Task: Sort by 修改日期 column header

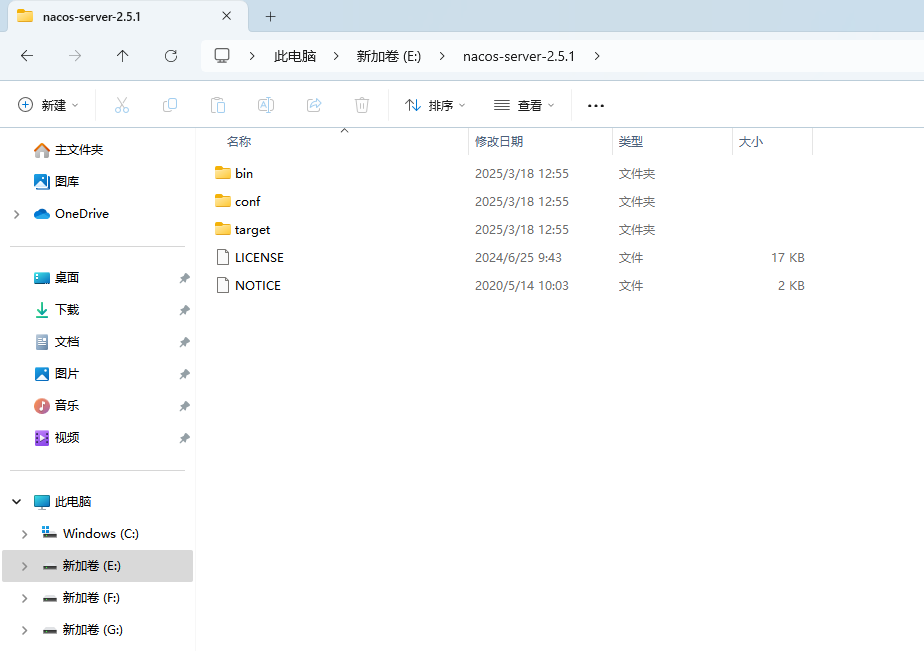Action: (x=499, y=141)
